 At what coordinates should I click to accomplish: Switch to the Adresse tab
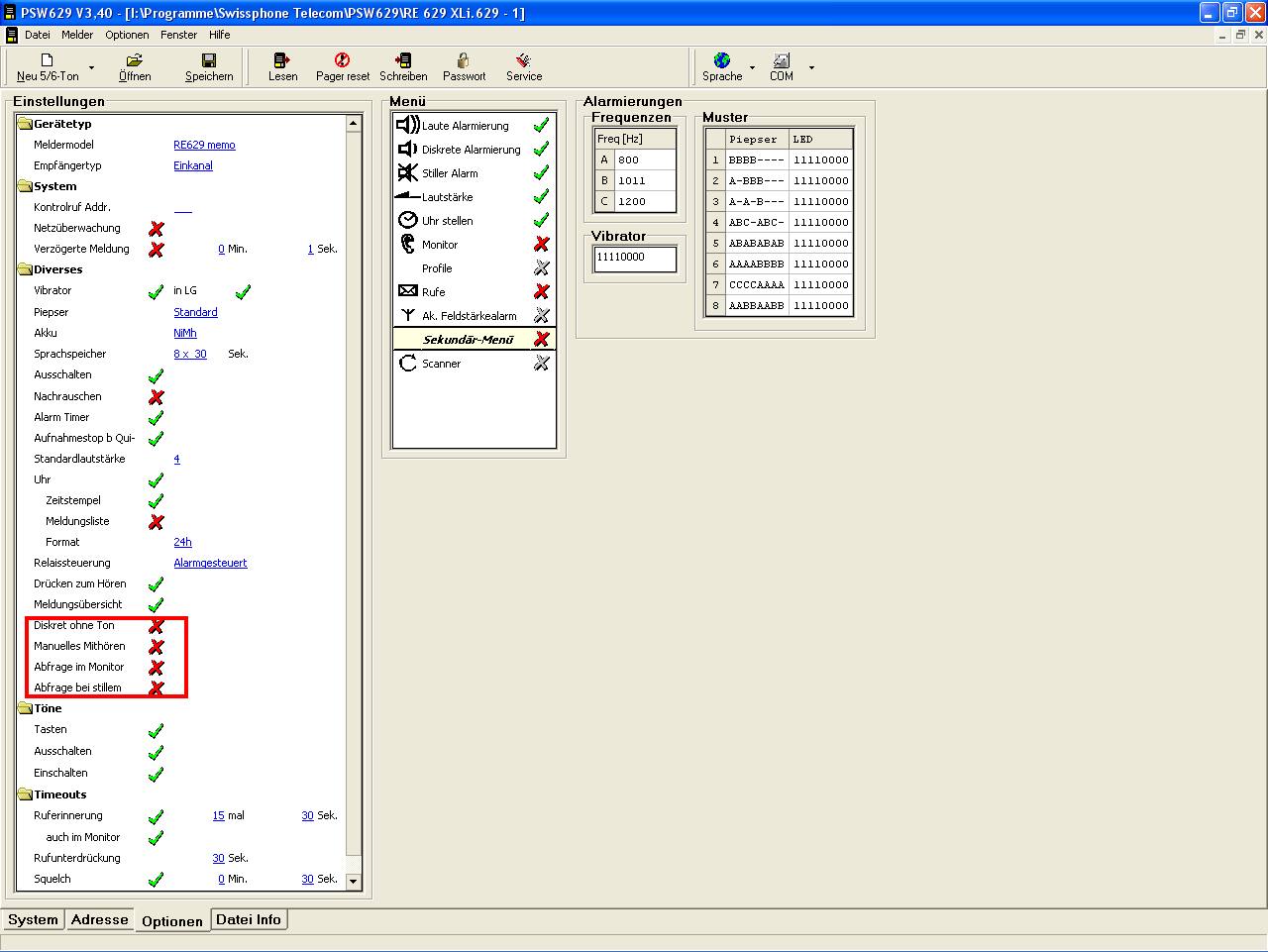click(x=99, y=919)
